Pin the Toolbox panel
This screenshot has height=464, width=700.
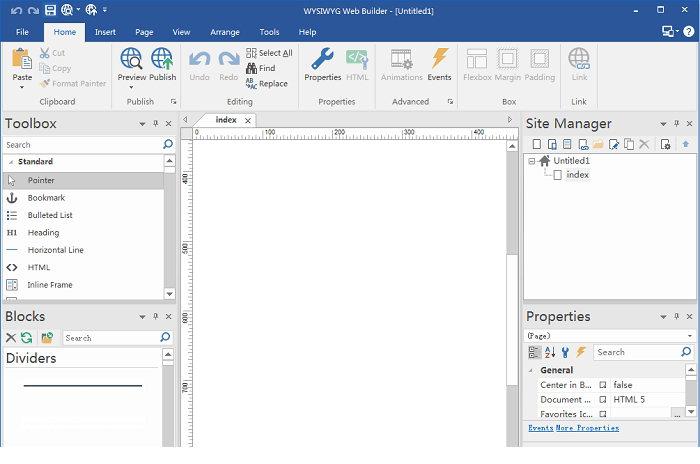tap(155, 124)
